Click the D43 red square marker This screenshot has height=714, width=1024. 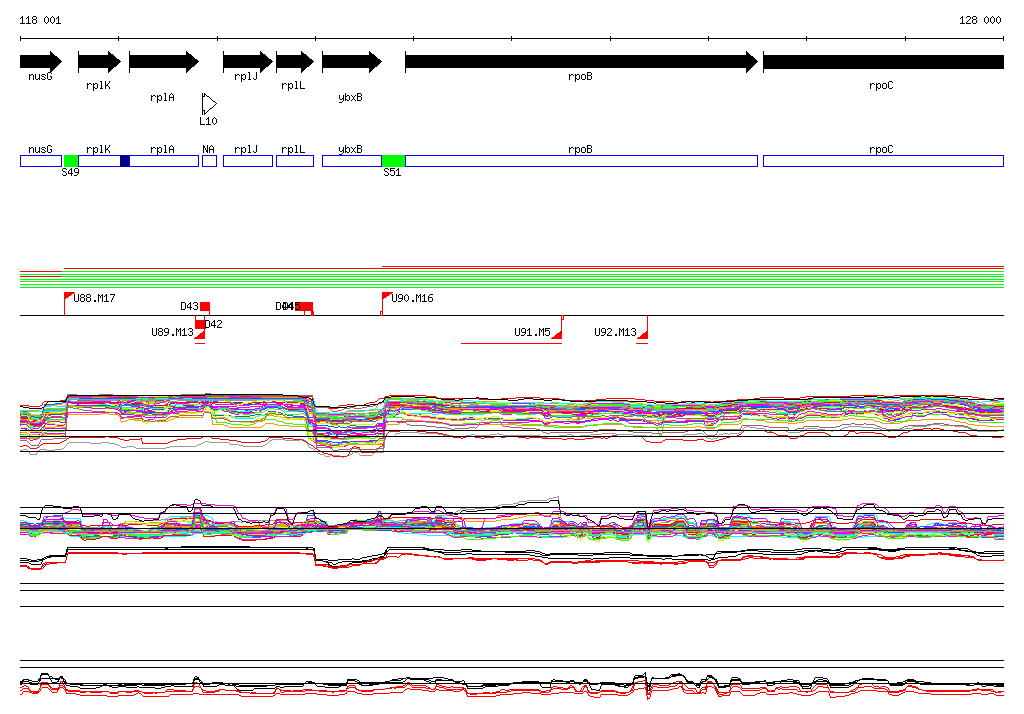click(x=205, y=306)
